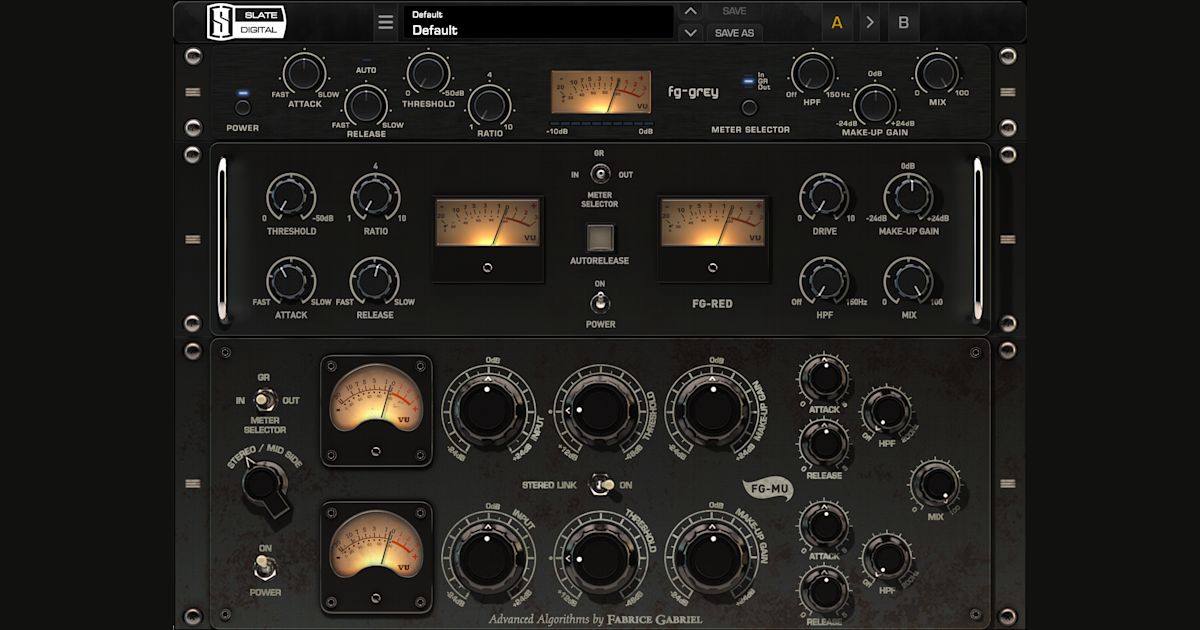This screenshot has height=630, width=1200.
Task: Click the arrow between preset slots A and B
Action: (871, 21)
